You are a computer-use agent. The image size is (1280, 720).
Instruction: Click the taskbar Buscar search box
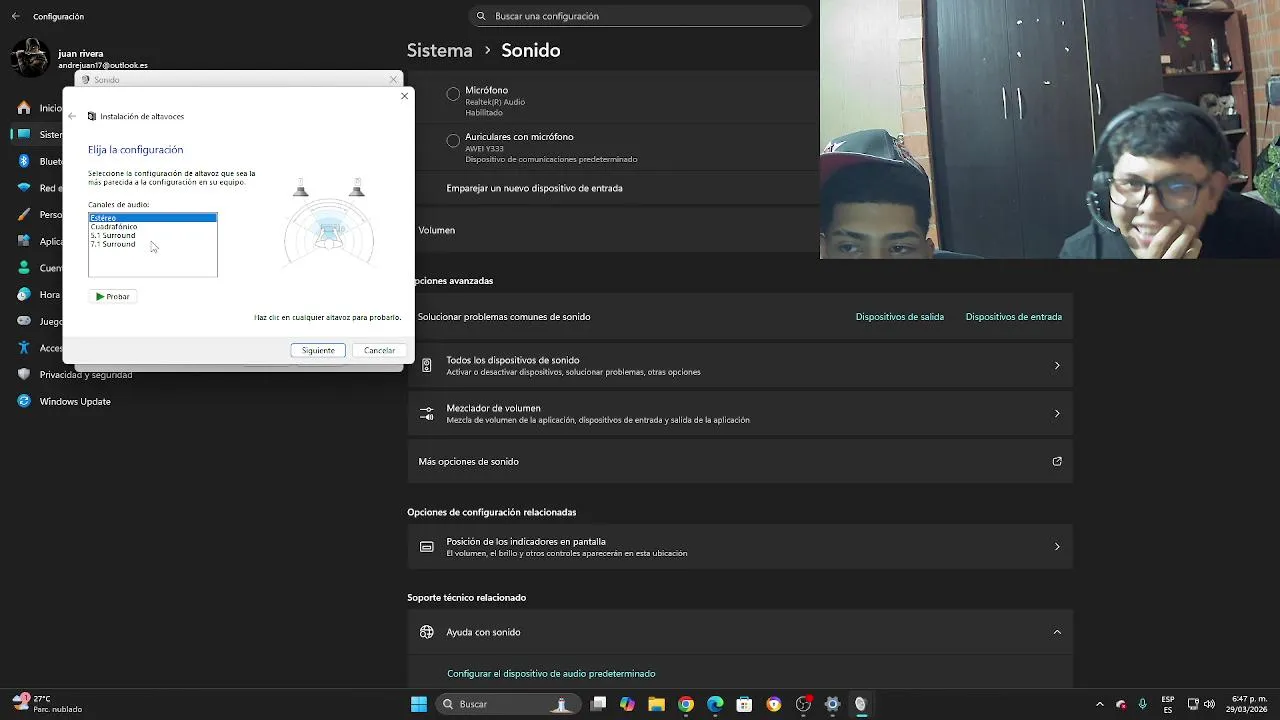tap(507, 704)
